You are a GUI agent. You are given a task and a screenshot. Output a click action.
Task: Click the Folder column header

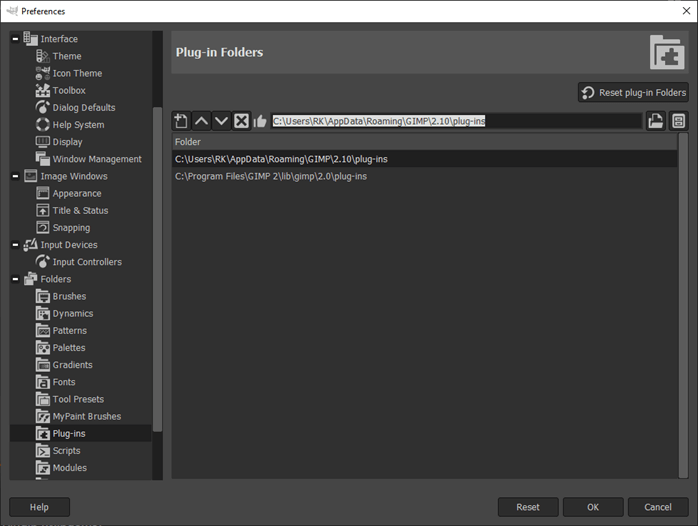point(425,142)
